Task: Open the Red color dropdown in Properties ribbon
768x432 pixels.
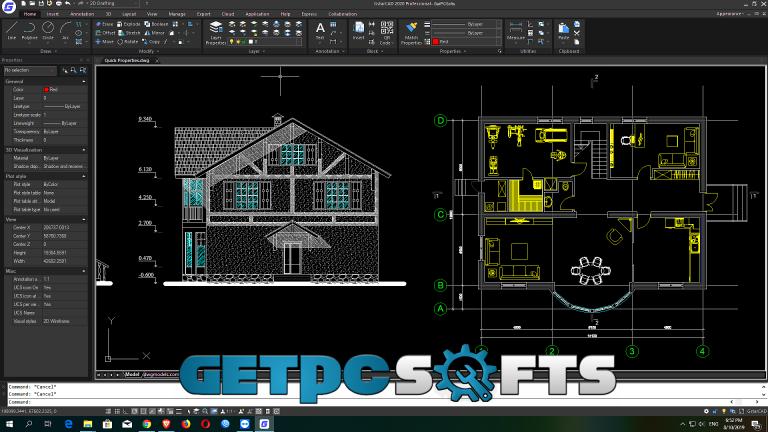Action: click(x=466, y=42)
